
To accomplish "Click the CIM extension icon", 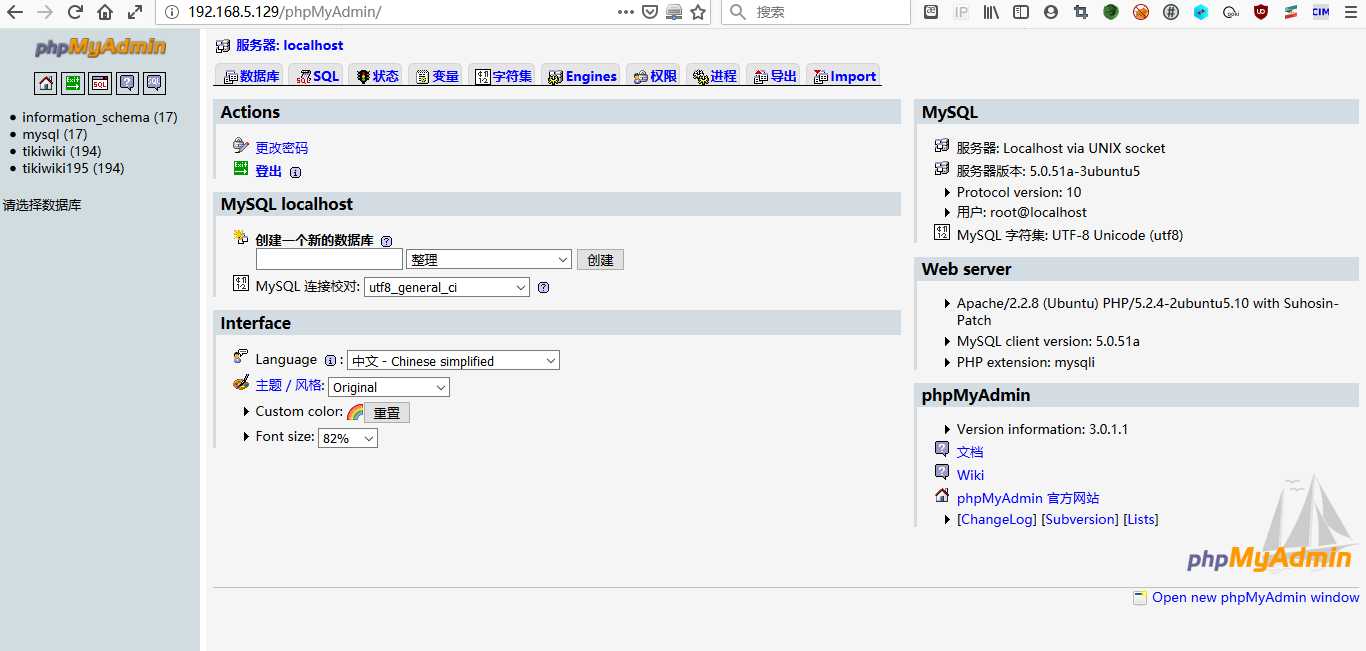I will [1321, 12].
